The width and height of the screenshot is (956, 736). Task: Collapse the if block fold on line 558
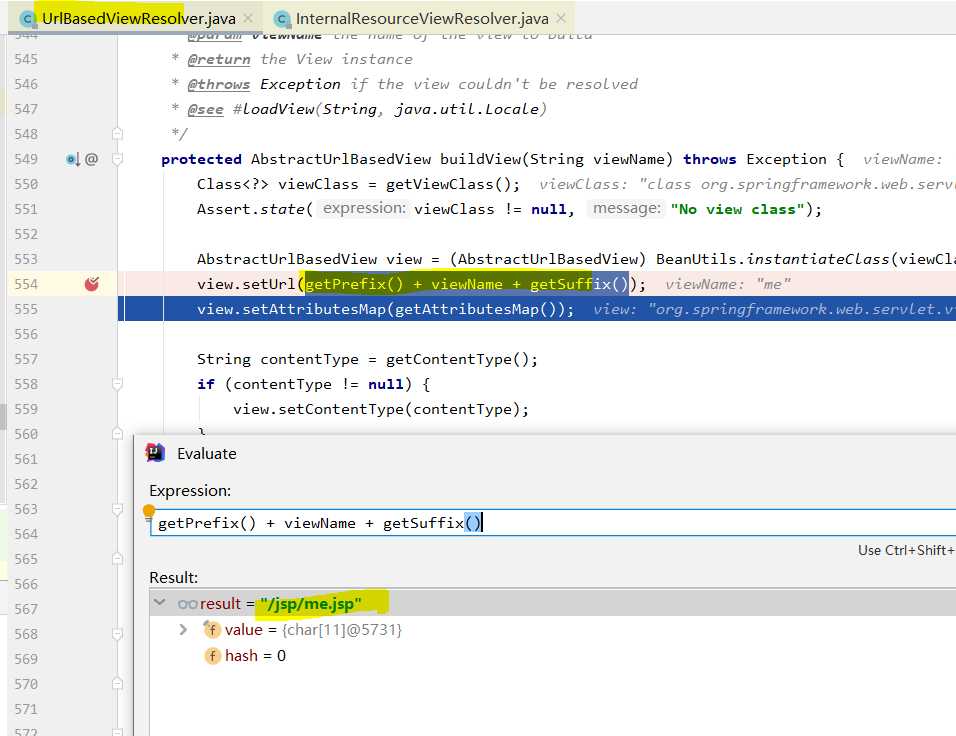118,384
